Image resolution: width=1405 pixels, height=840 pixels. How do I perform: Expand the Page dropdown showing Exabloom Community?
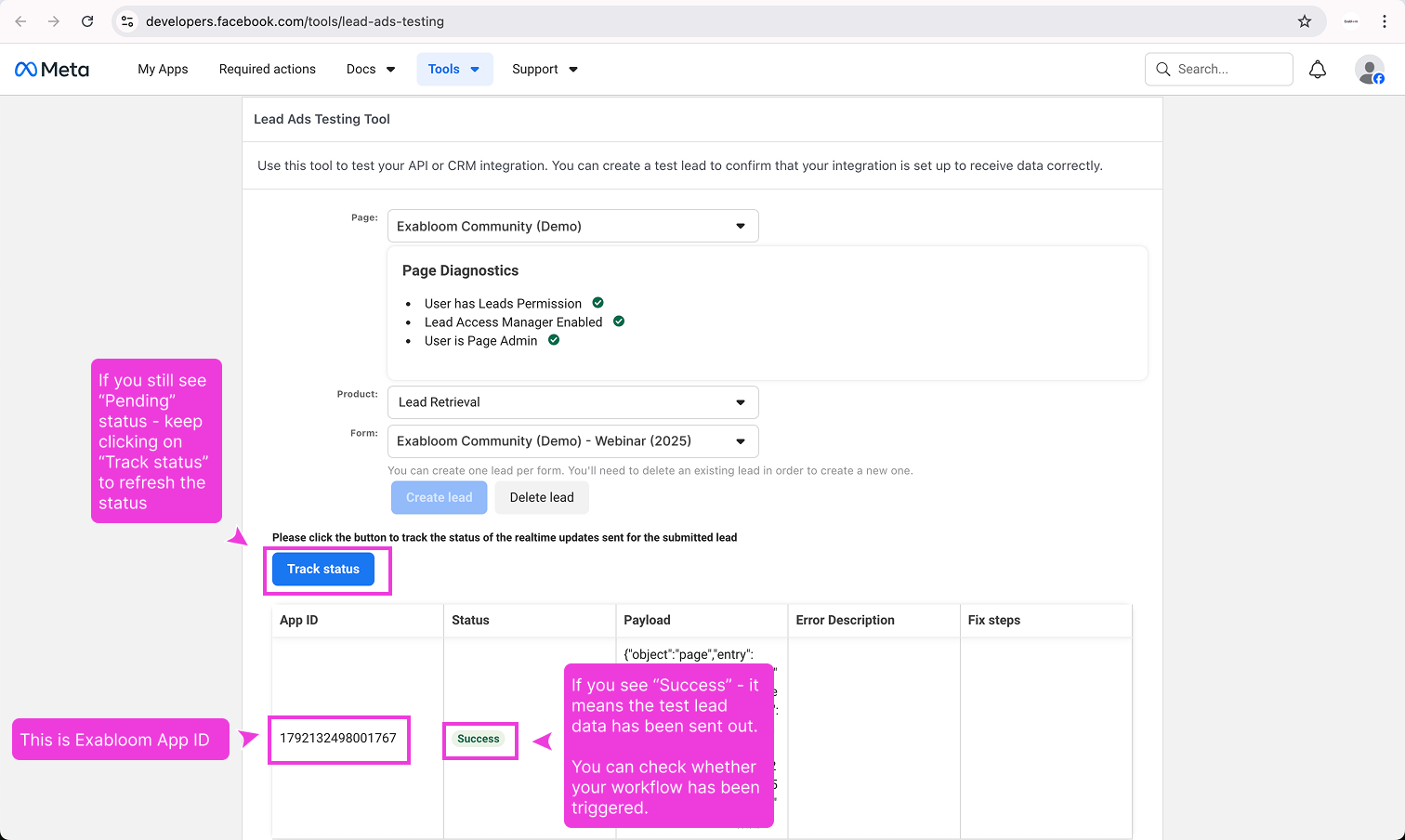pyautogui.click(x=572, y=226)
